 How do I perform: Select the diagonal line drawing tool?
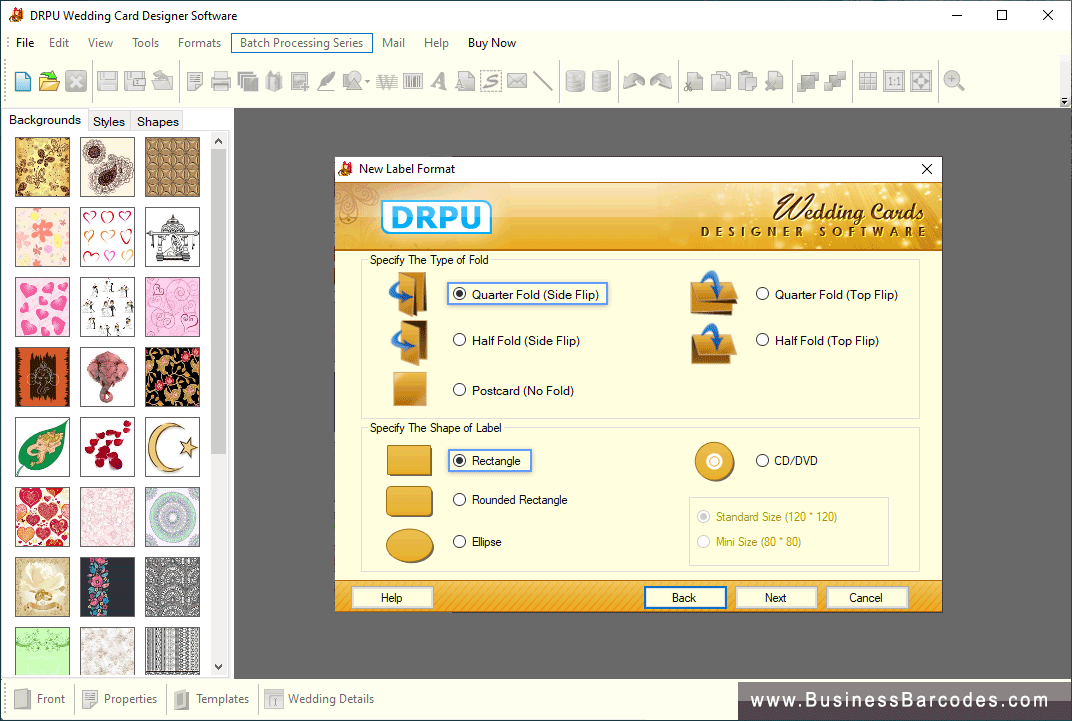[543, 81]
